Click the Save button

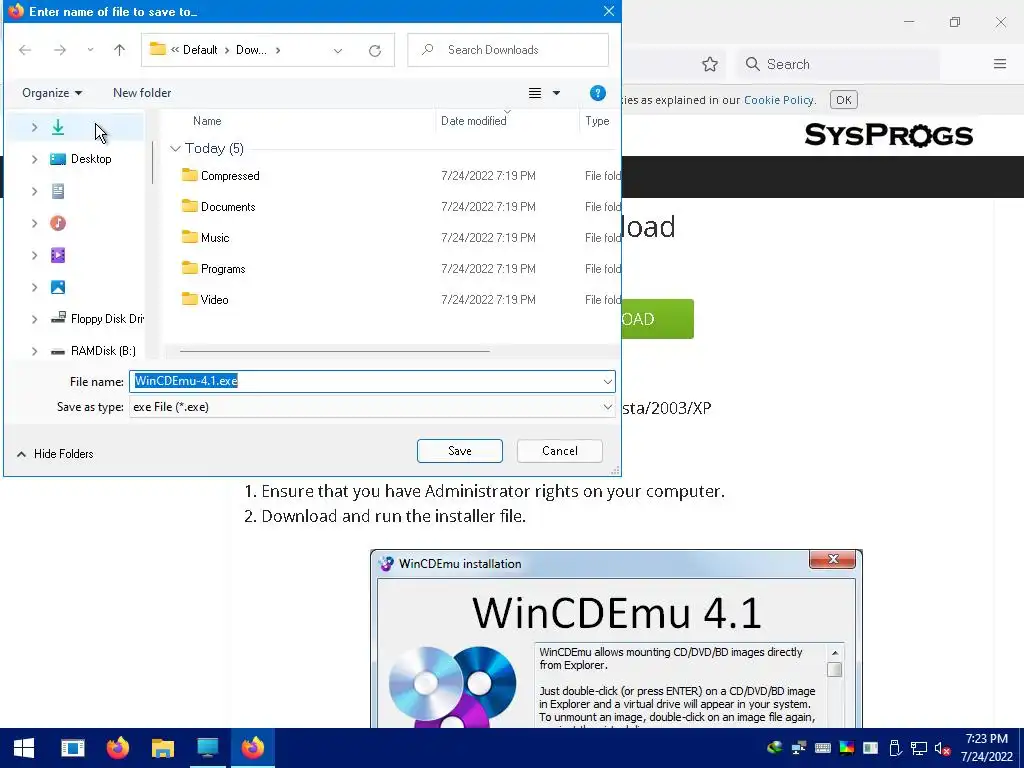tap(460, 451)
